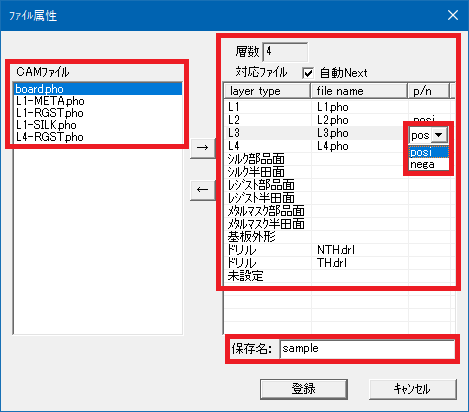Select L1-META.pho in CAM file list

click(98, 101)
